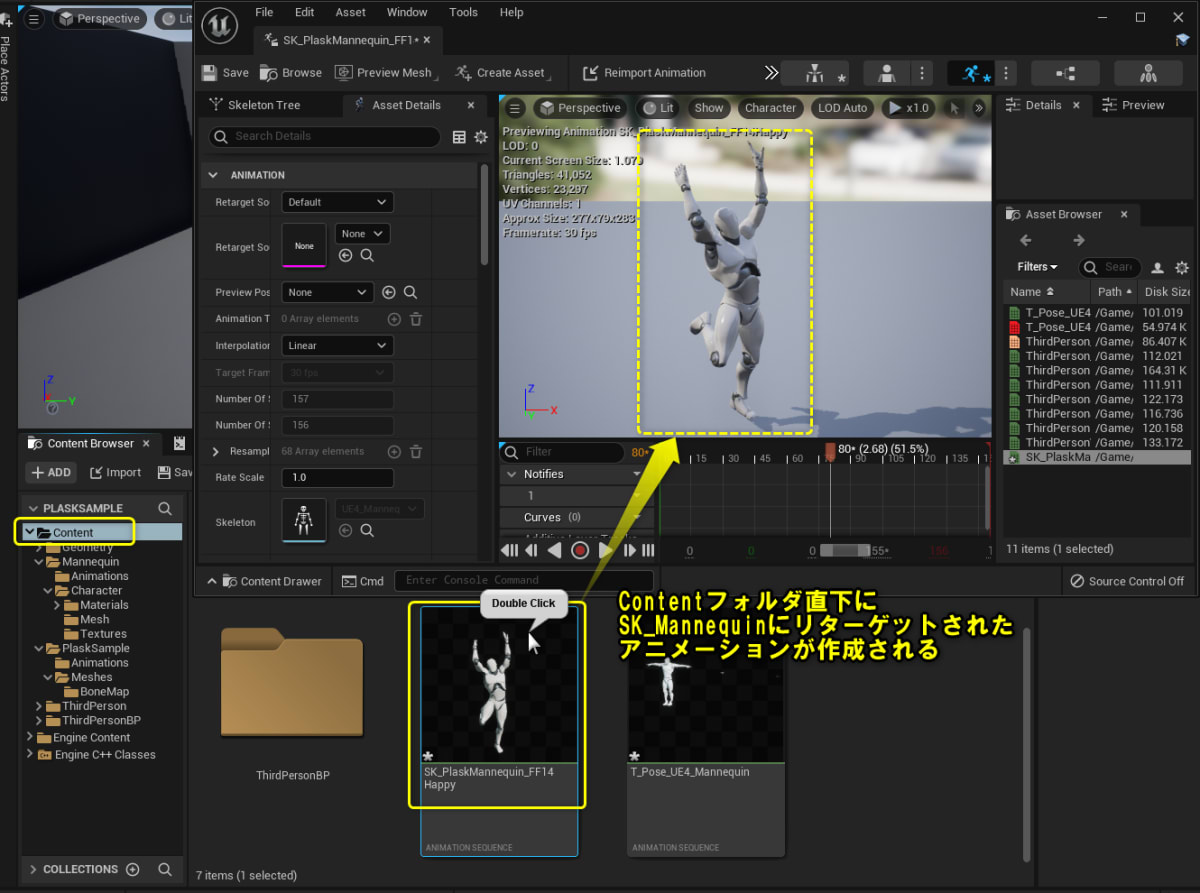1200x893 pixels.
Task: Open the Asset Details settings gear
Action: click(481, 137)
